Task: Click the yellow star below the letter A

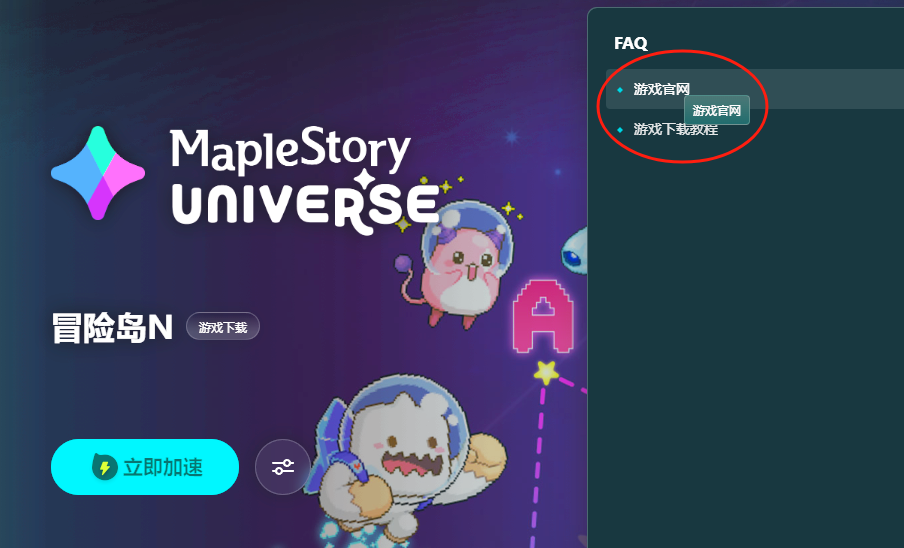Action: pos(546,372)
